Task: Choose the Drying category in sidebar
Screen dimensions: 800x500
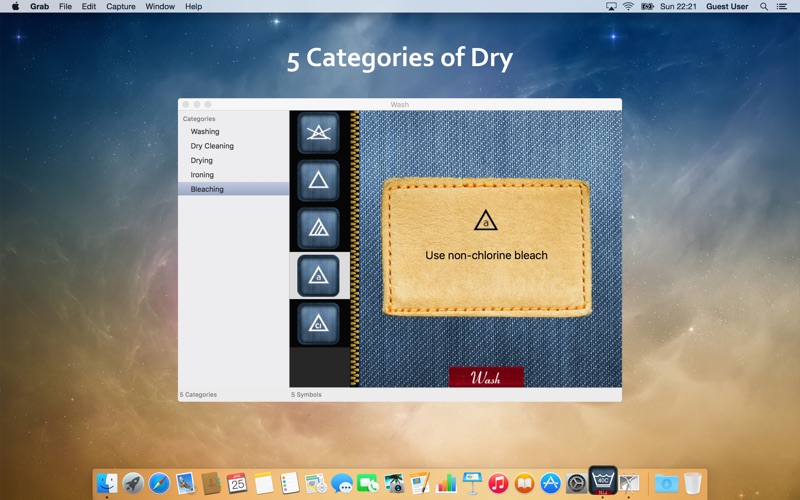Action: tap(202, 160)
